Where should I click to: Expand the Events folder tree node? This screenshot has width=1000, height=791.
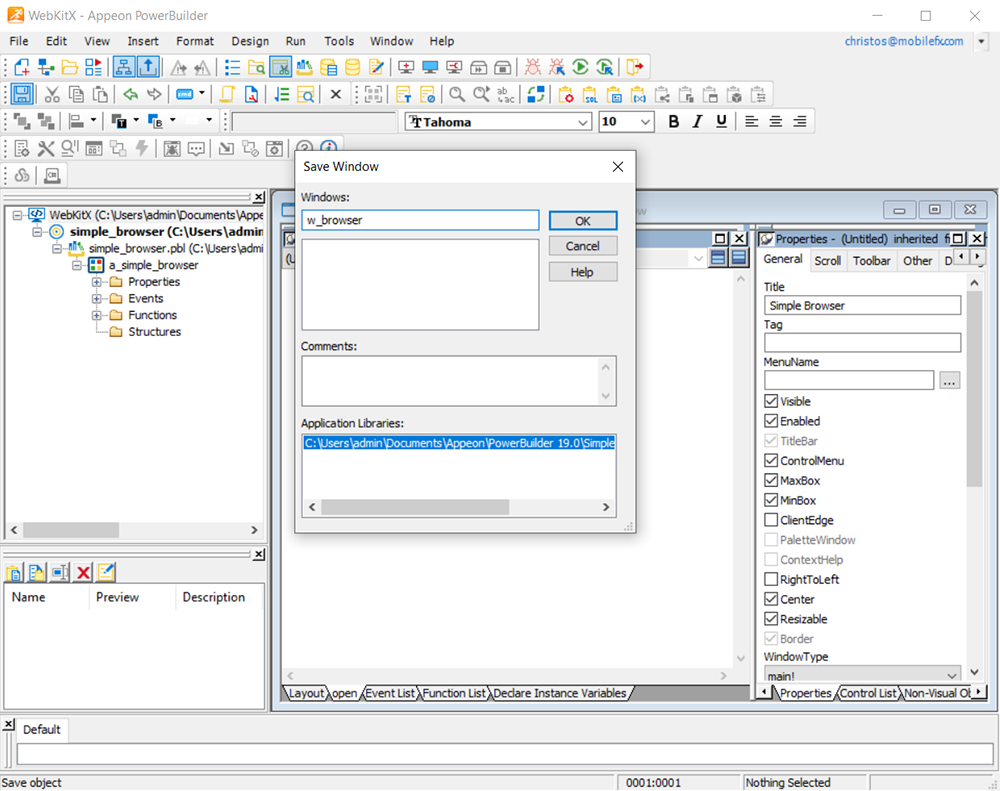96,299
